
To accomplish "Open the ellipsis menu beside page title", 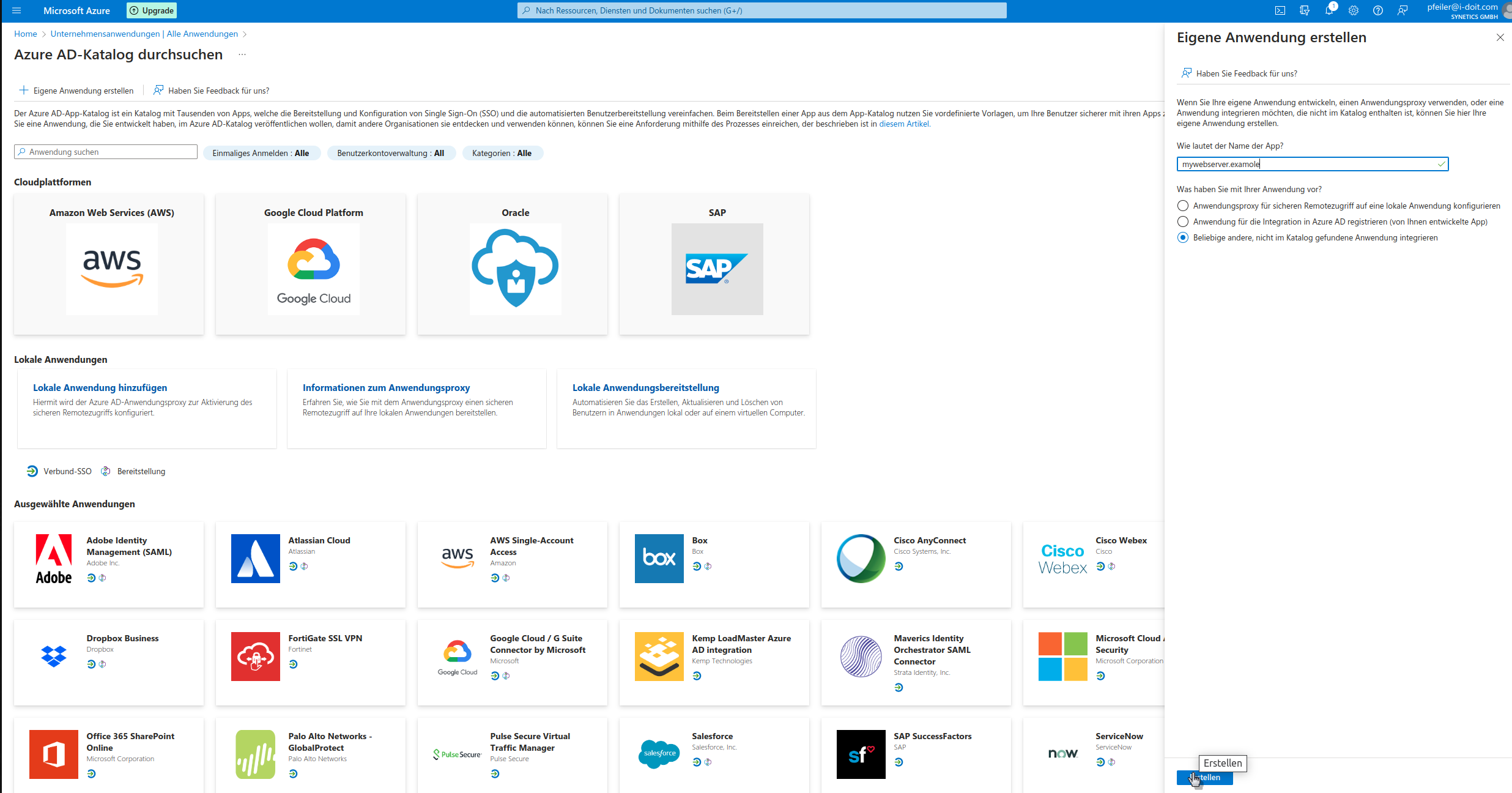I will [242, 54].
